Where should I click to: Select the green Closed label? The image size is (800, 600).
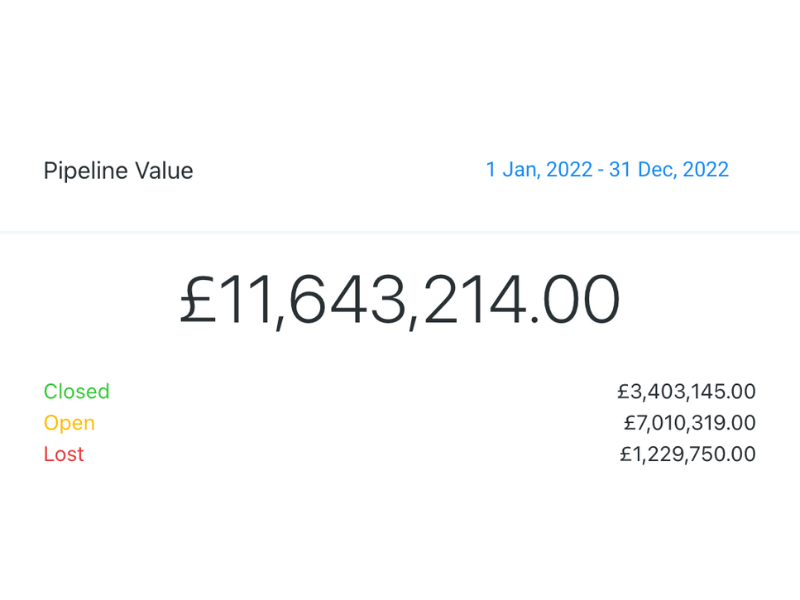pos(76,391)
